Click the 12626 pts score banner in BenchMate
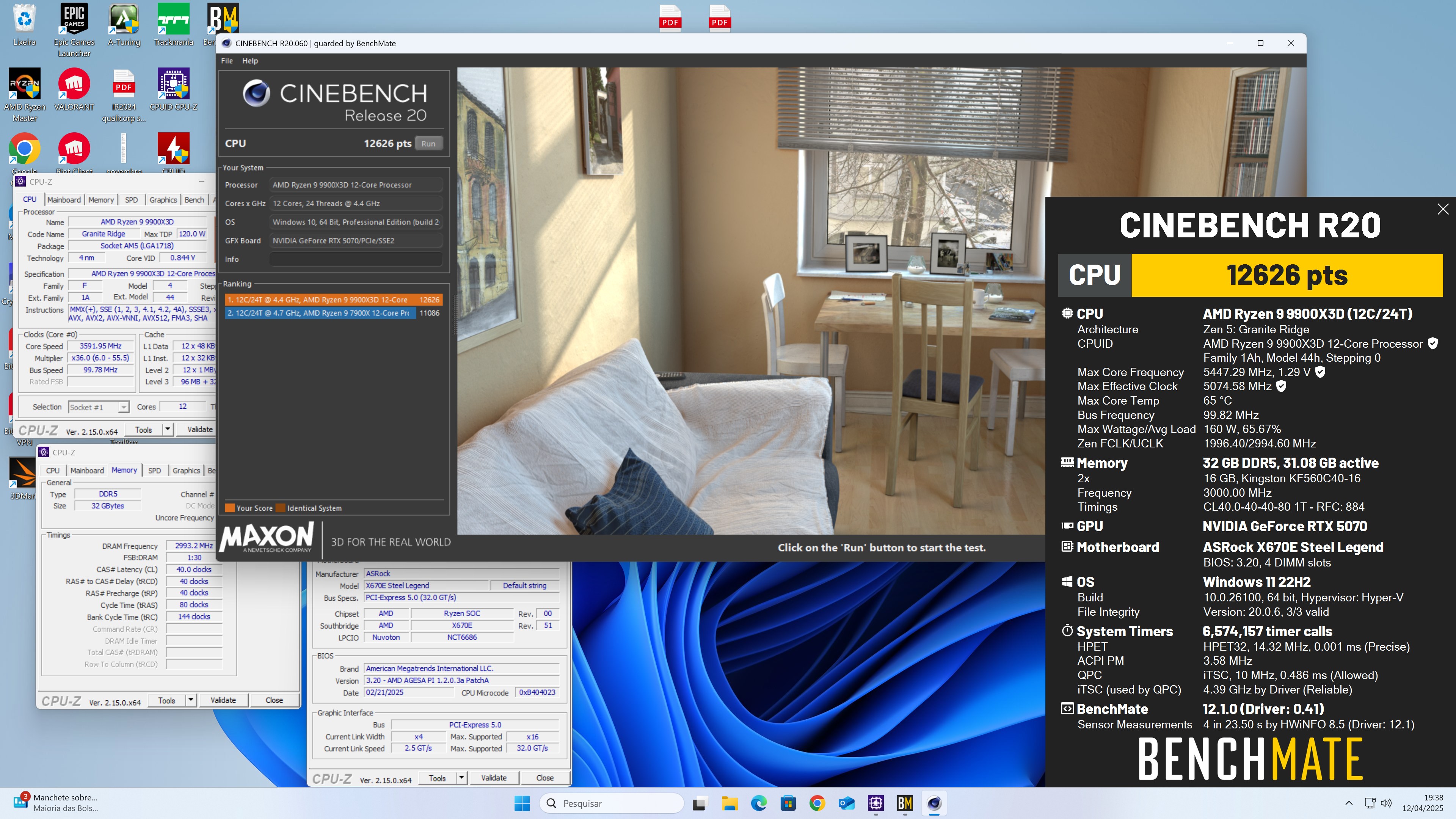1456x819 pixels. point(1287,275)
